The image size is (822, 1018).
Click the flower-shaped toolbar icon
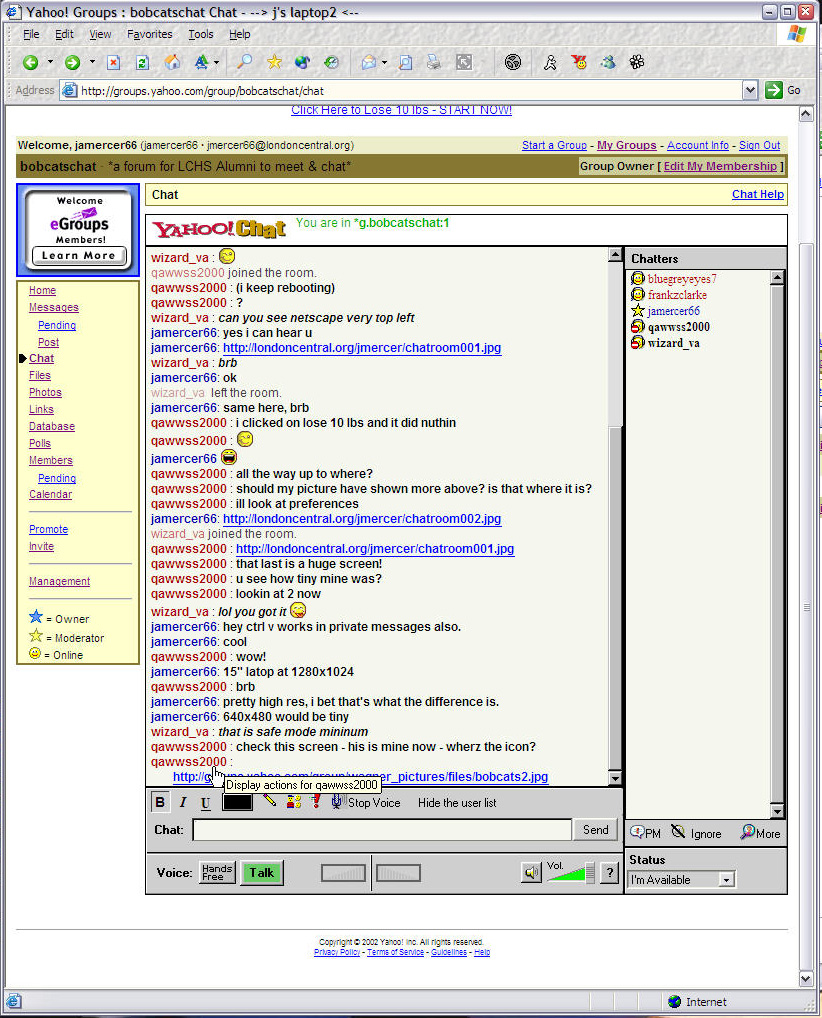[x=637, y=62]
